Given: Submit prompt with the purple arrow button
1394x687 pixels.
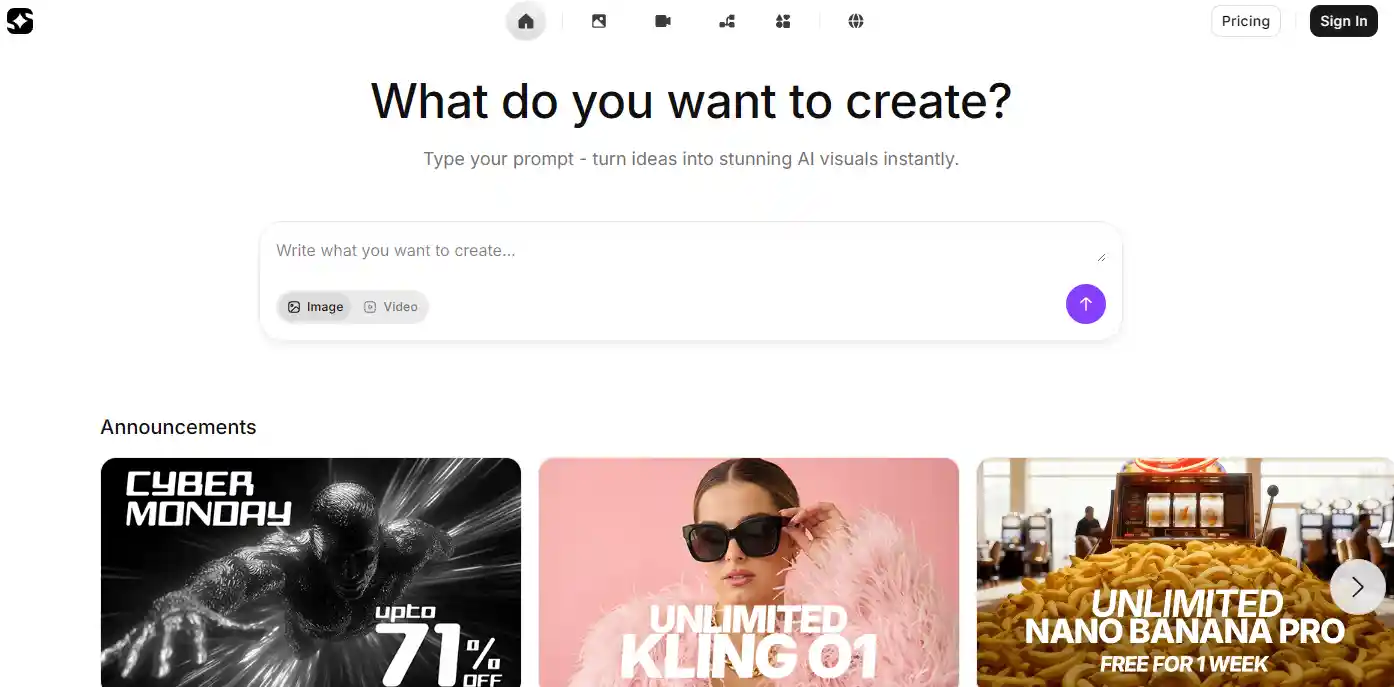Looking at the screenshot, I should (x=1086, y=304).
